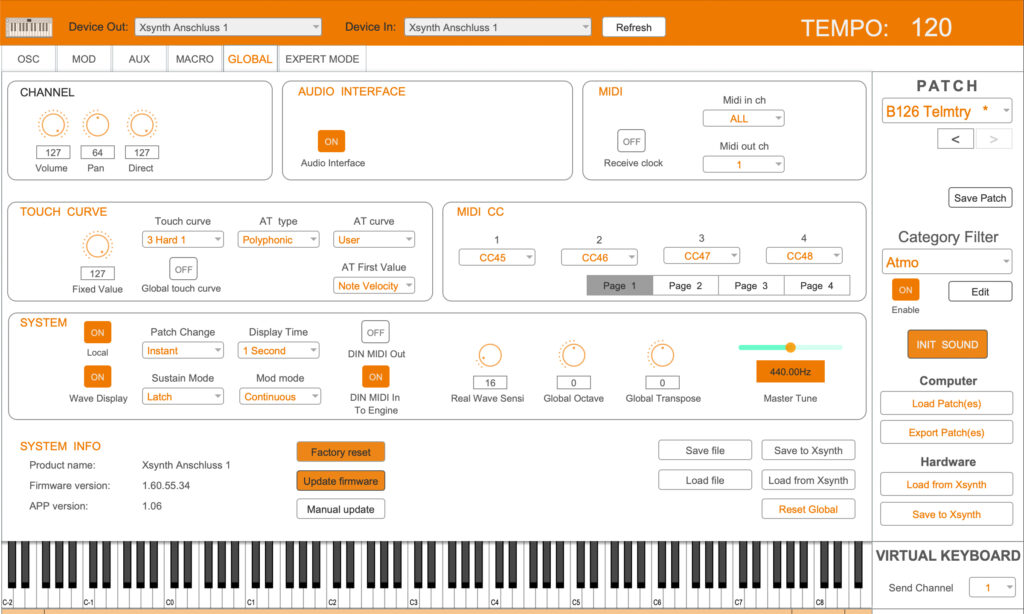
Task: Click the Save Patch button
Action: tap(979, 198)
